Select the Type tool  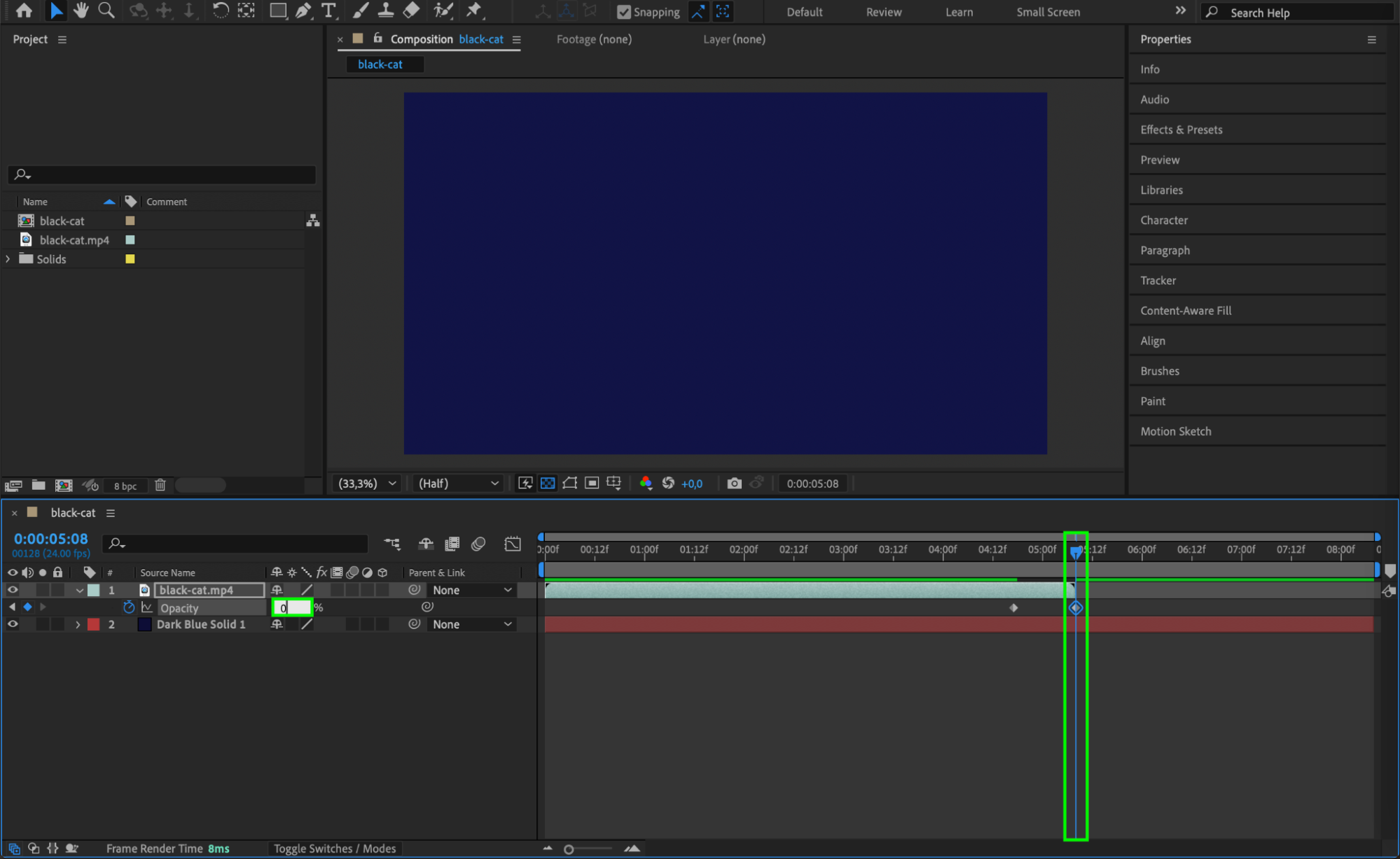pyautogui.click(x=328, y=11)
